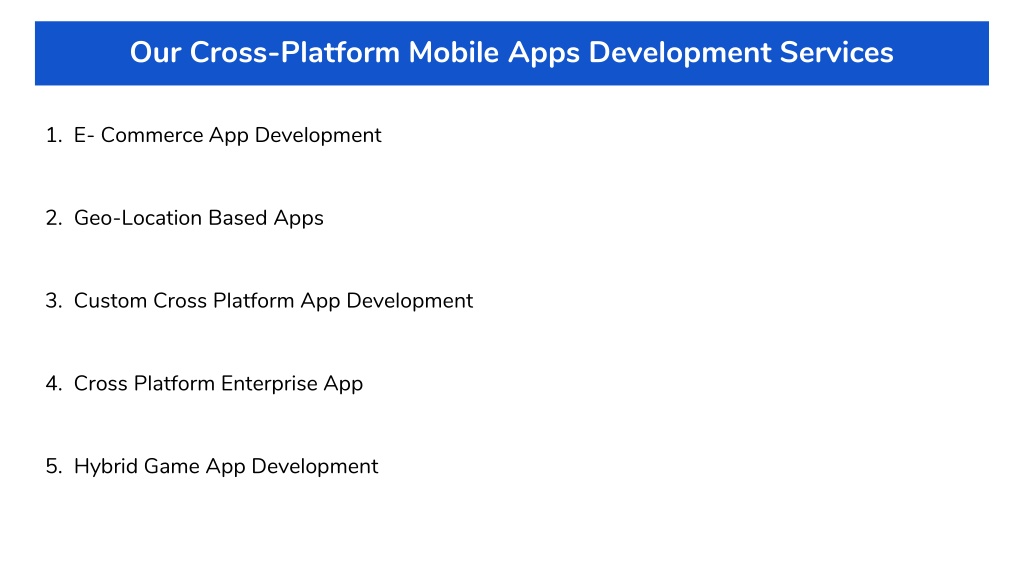
Task: Select the 'Hybrid Game App Development' line
Action: click(x=226, y=467)
